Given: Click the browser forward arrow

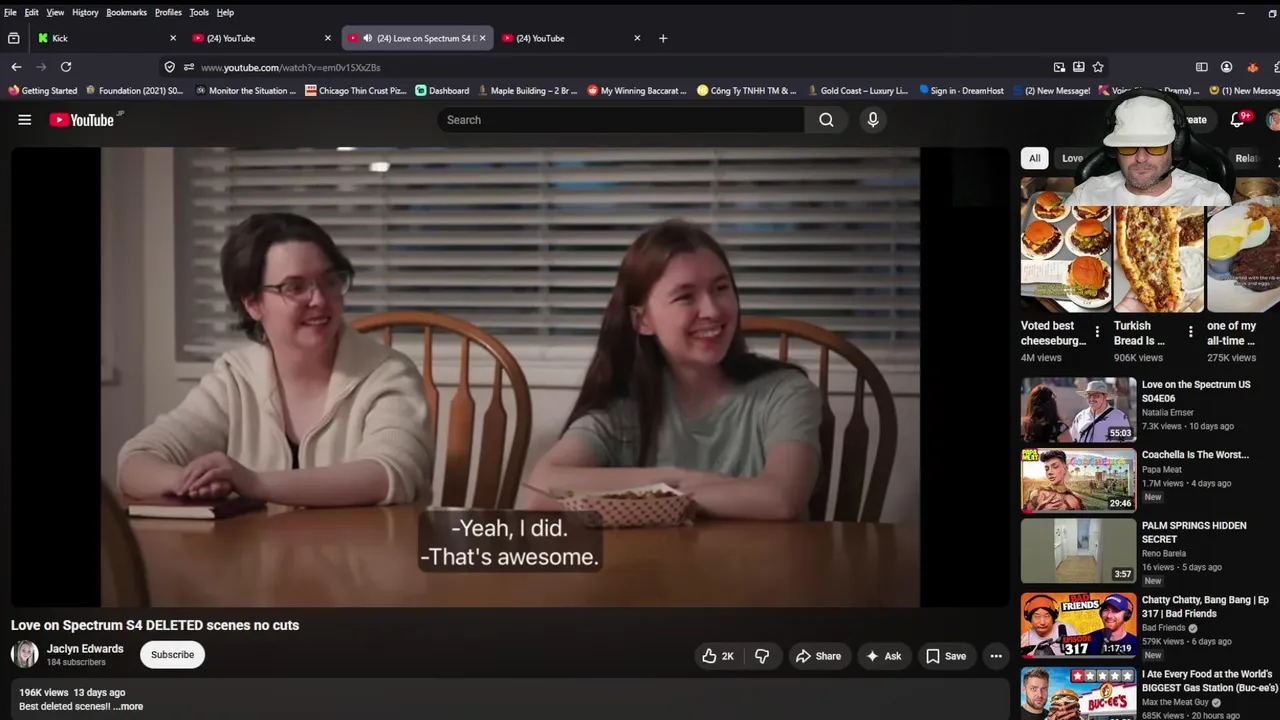Looking at the screenshot, I should pos(41,67).
